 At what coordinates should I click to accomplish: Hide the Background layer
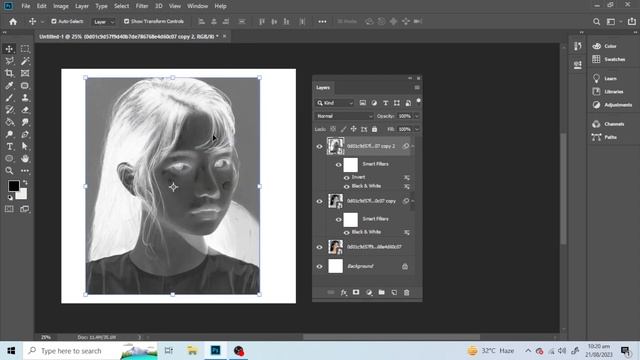point(320,267)
